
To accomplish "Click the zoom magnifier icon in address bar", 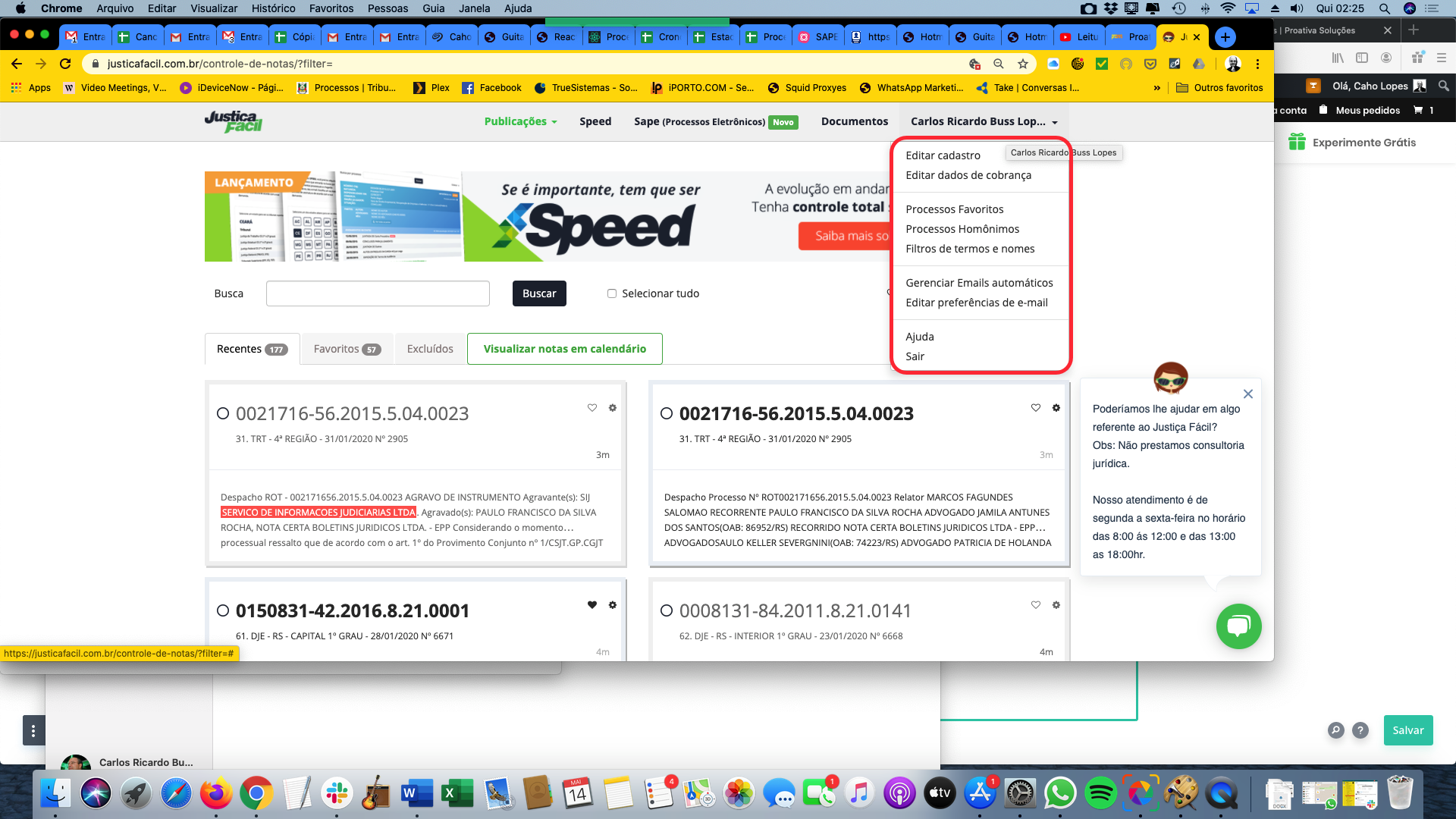I will 999,64.
